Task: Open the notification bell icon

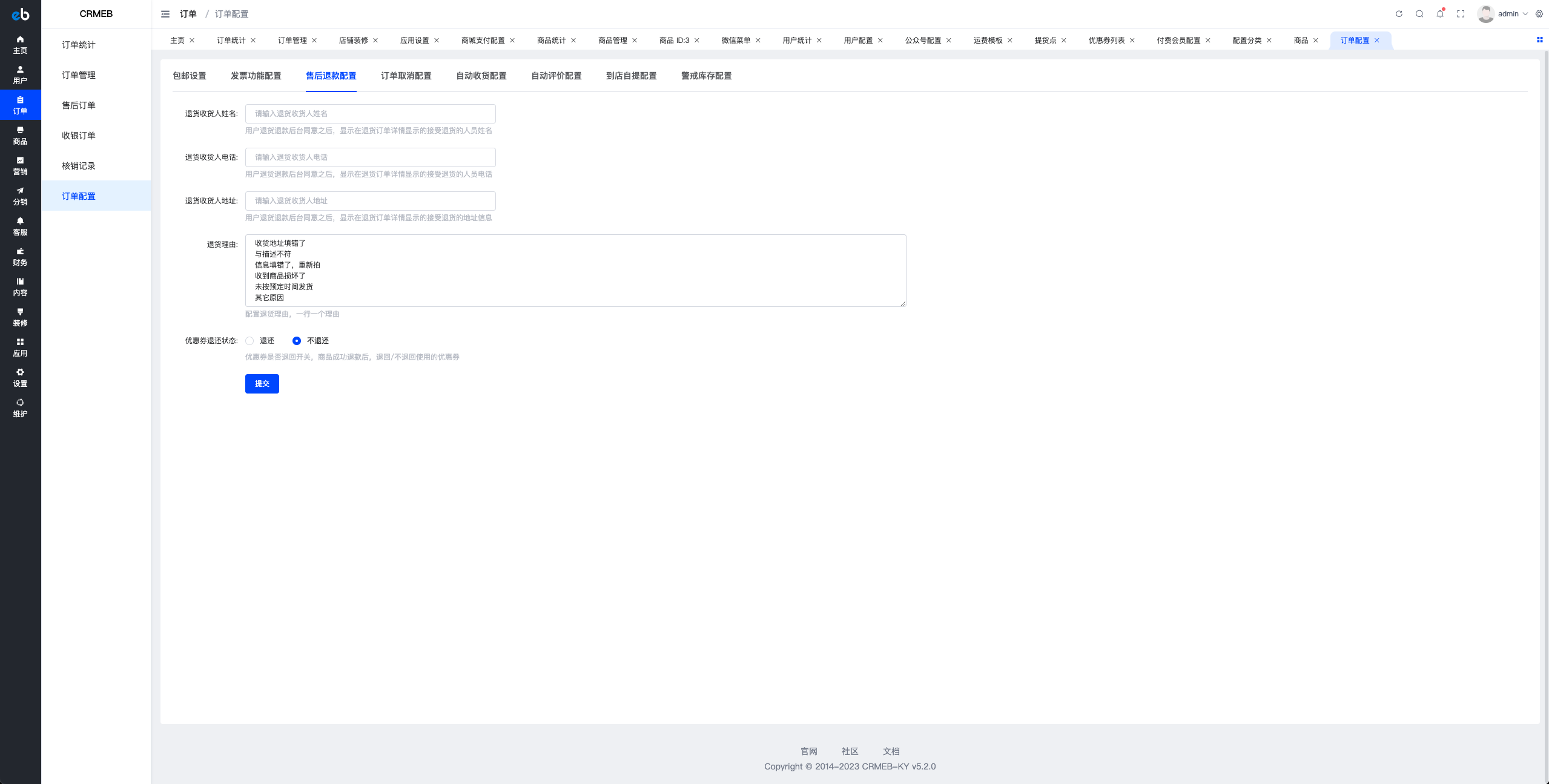Action: 1440,14
